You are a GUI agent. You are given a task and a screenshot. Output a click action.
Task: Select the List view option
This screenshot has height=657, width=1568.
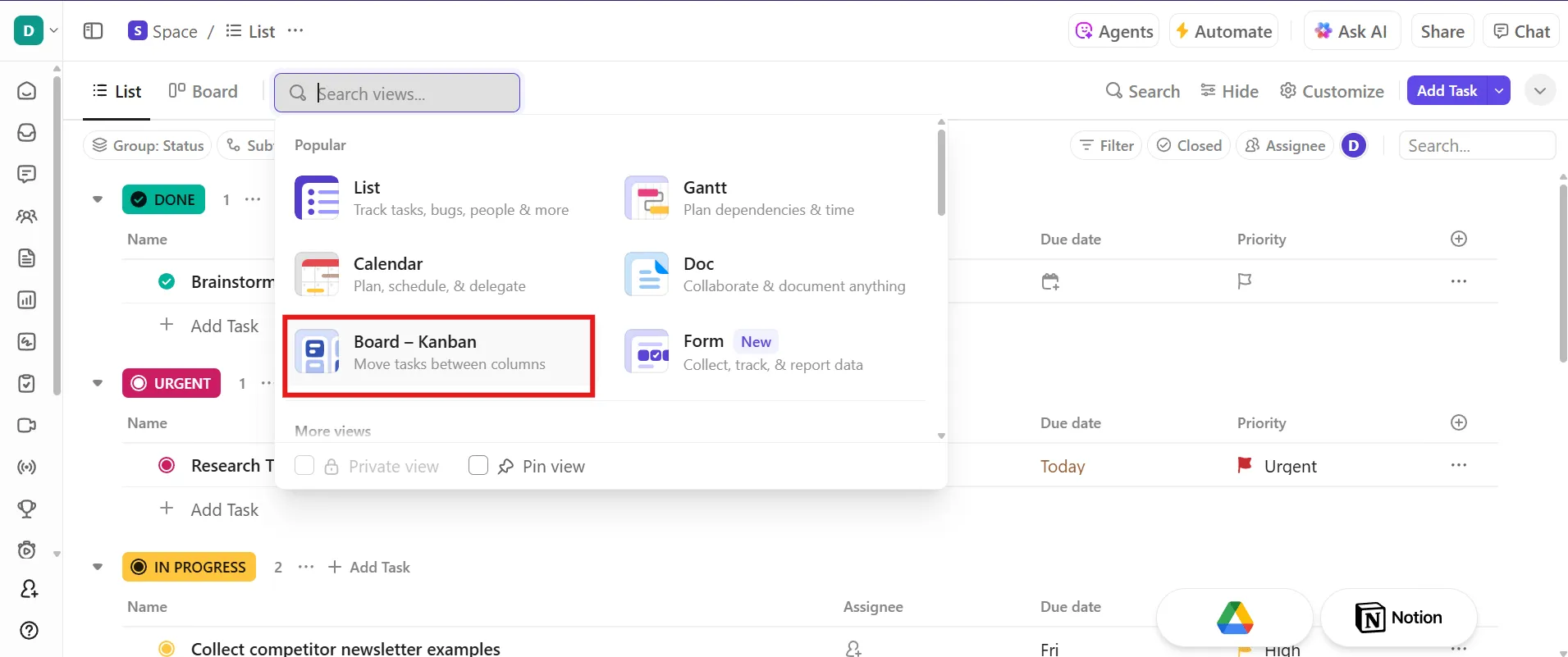pos(440,198)
